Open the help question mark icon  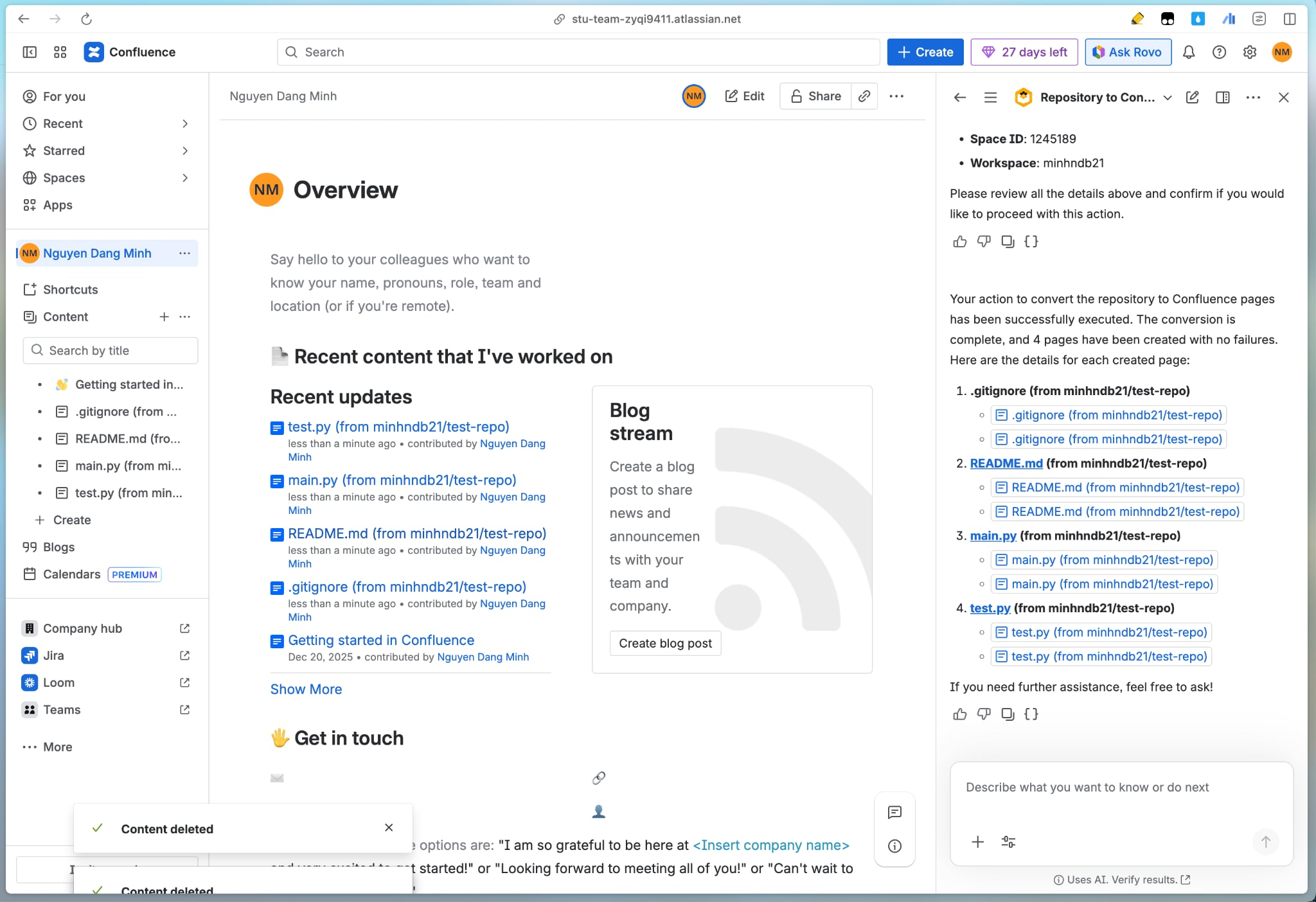pyautogui.click(x=1219, y=52)
